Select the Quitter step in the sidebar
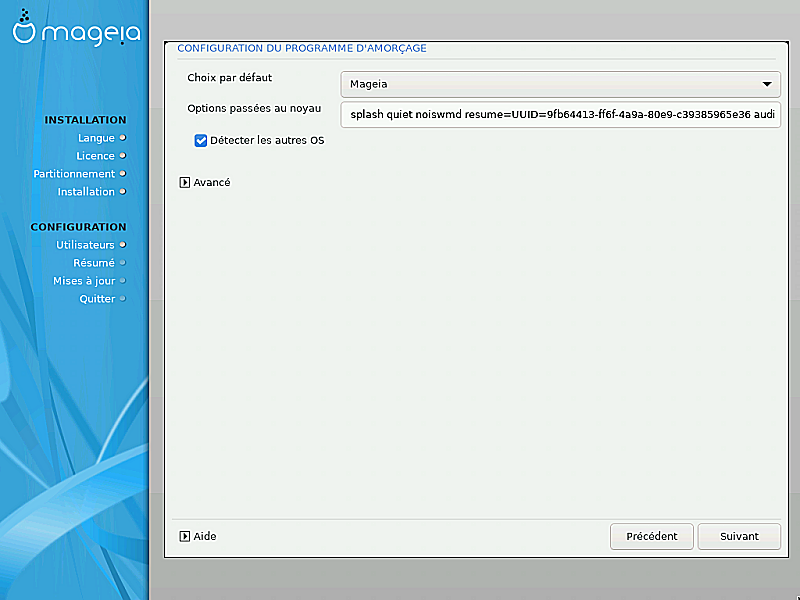 (x=97, y=299)
